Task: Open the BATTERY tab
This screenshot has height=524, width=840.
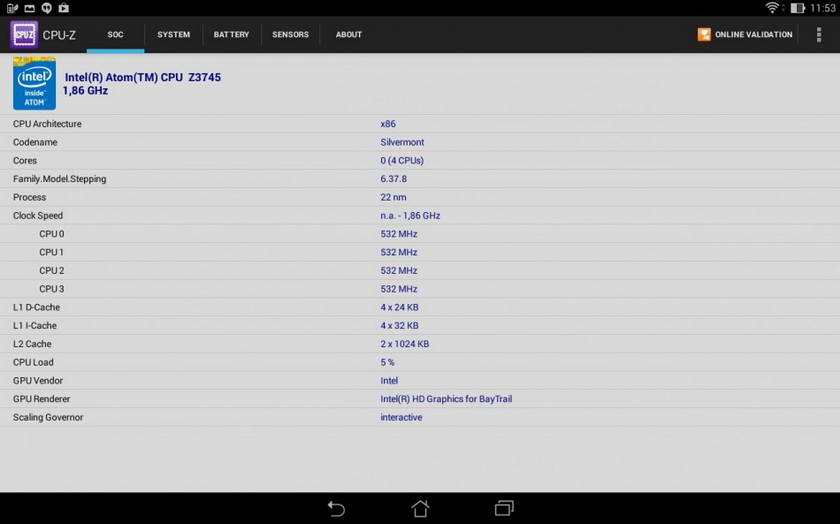Action: click(231, 34)
